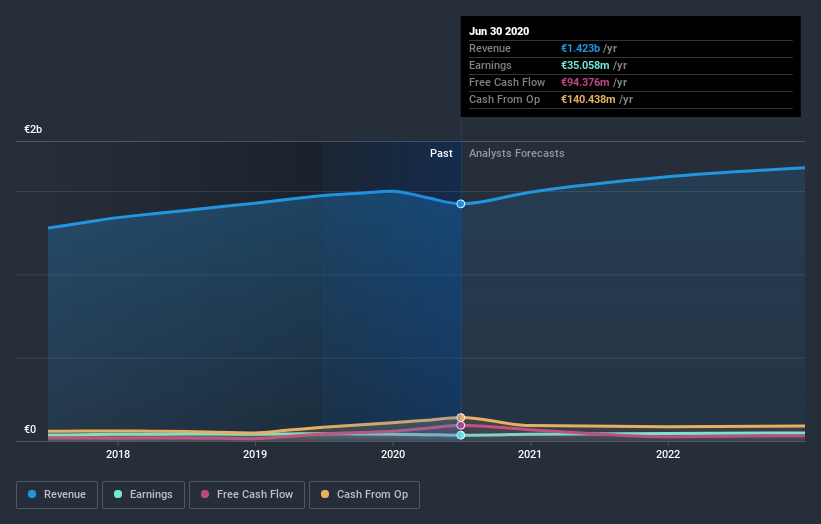This screenshot has width=821, height=524.
Task: Toggle the Earnings legend button
Action: click(x=143, y=495)
